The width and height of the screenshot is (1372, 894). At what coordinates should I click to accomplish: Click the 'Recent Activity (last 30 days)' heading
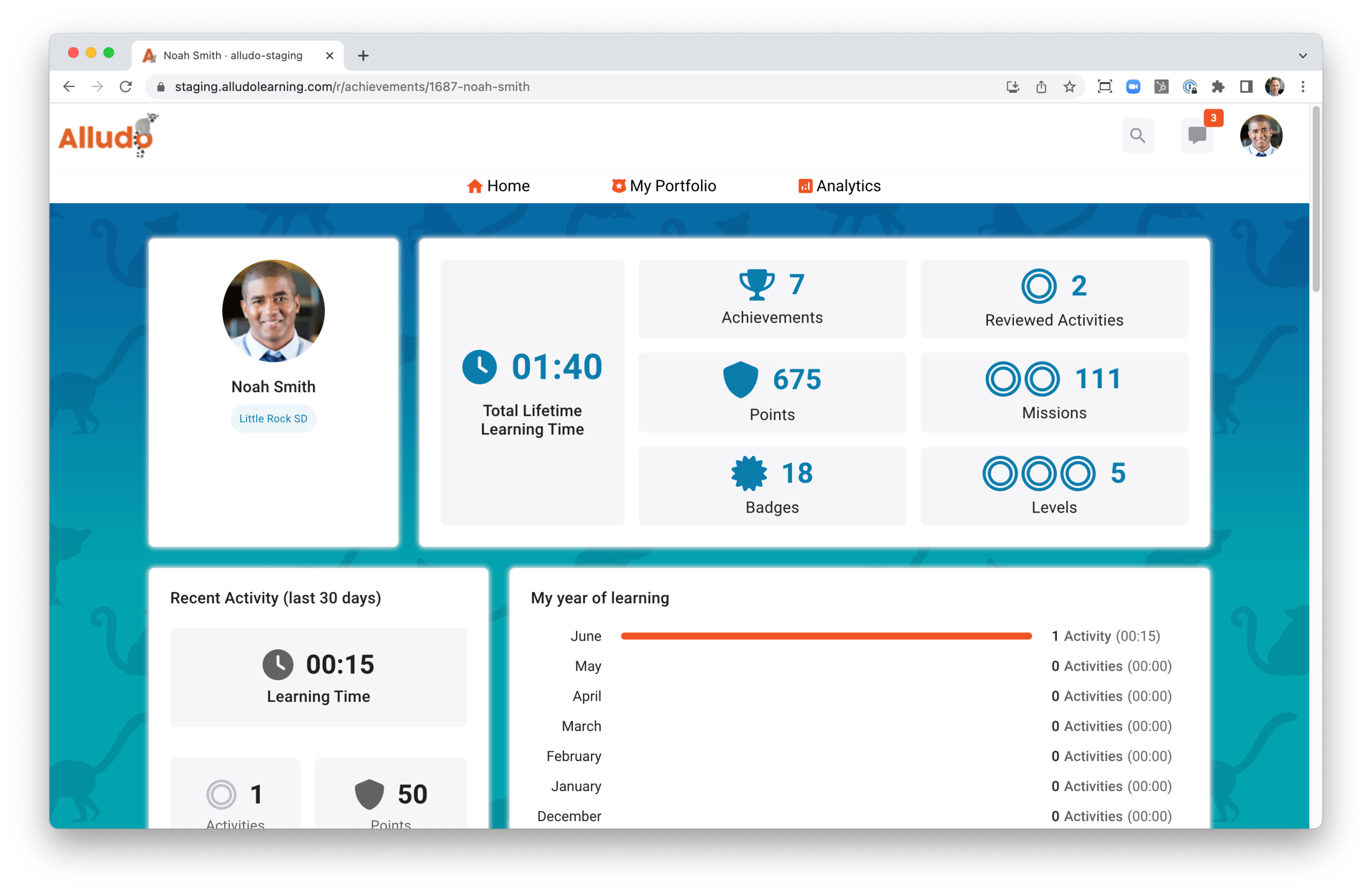coord(275,598)
